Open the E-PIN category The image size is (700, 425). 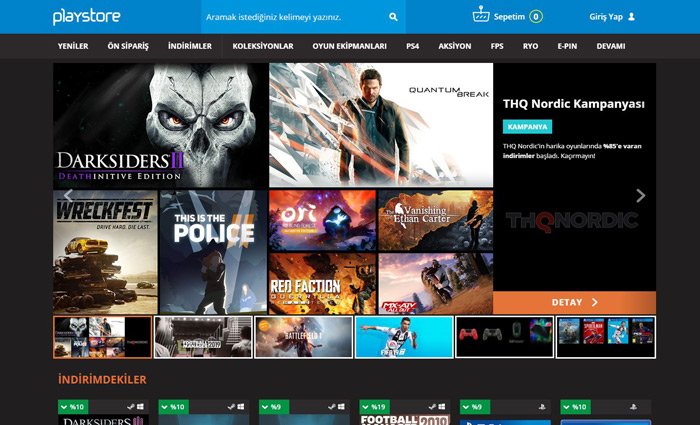click(x=567, y=46)
